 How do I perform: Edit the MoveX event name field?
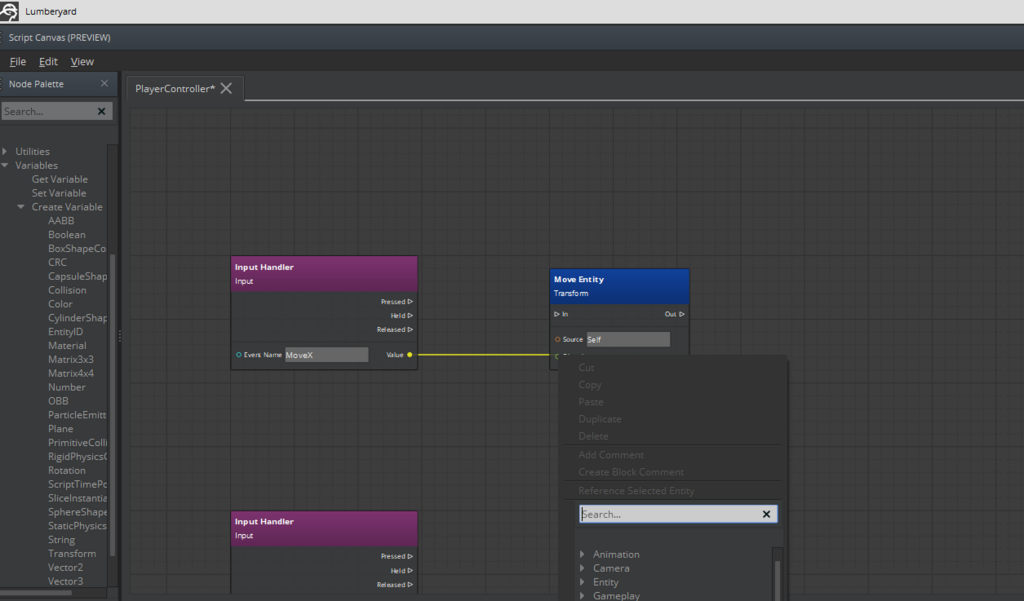pyautogui.click(x=327, y=355)
